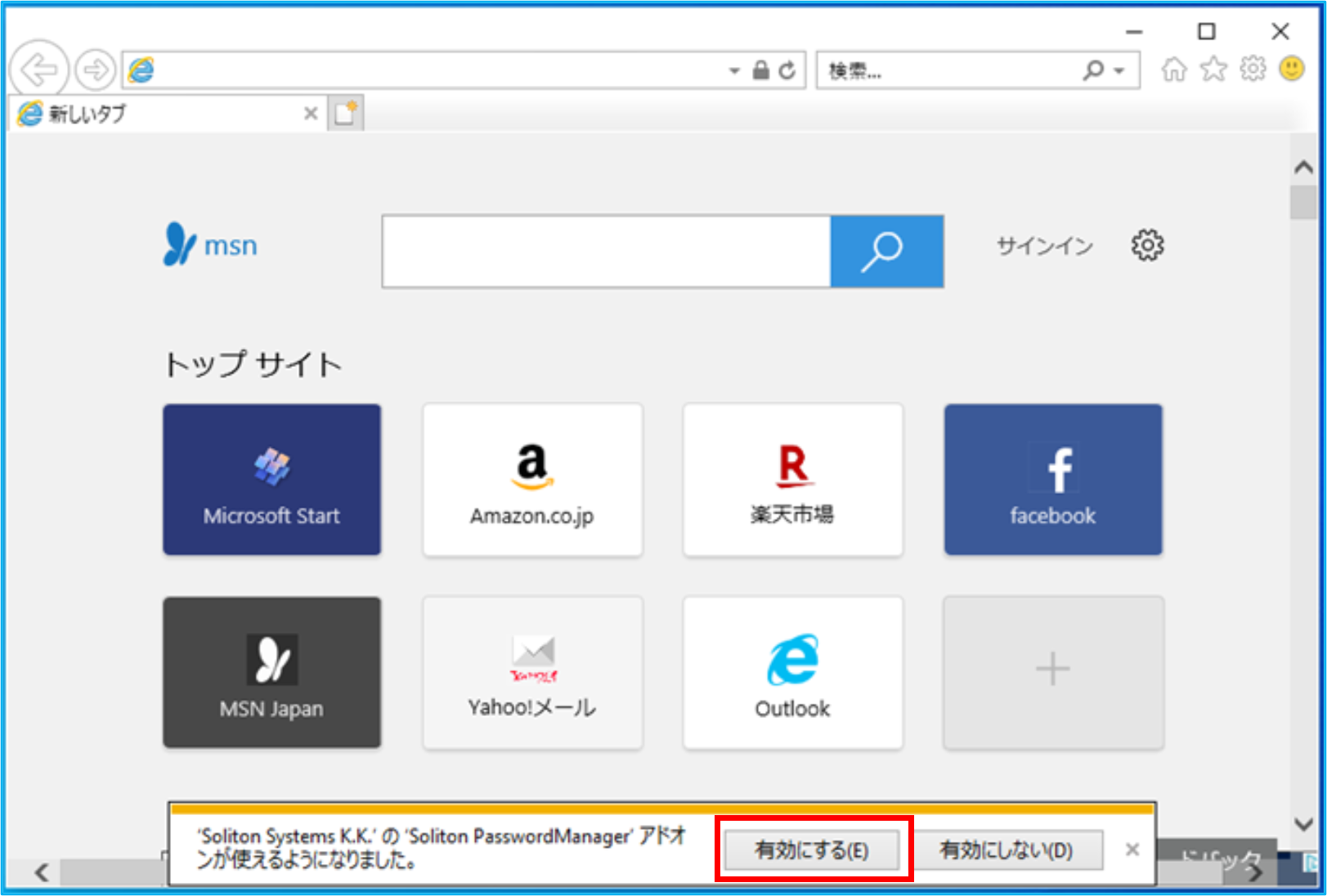Click the msn logo
The width and height of the screenshot is (1327, 896).
click(x=211, y=244)
